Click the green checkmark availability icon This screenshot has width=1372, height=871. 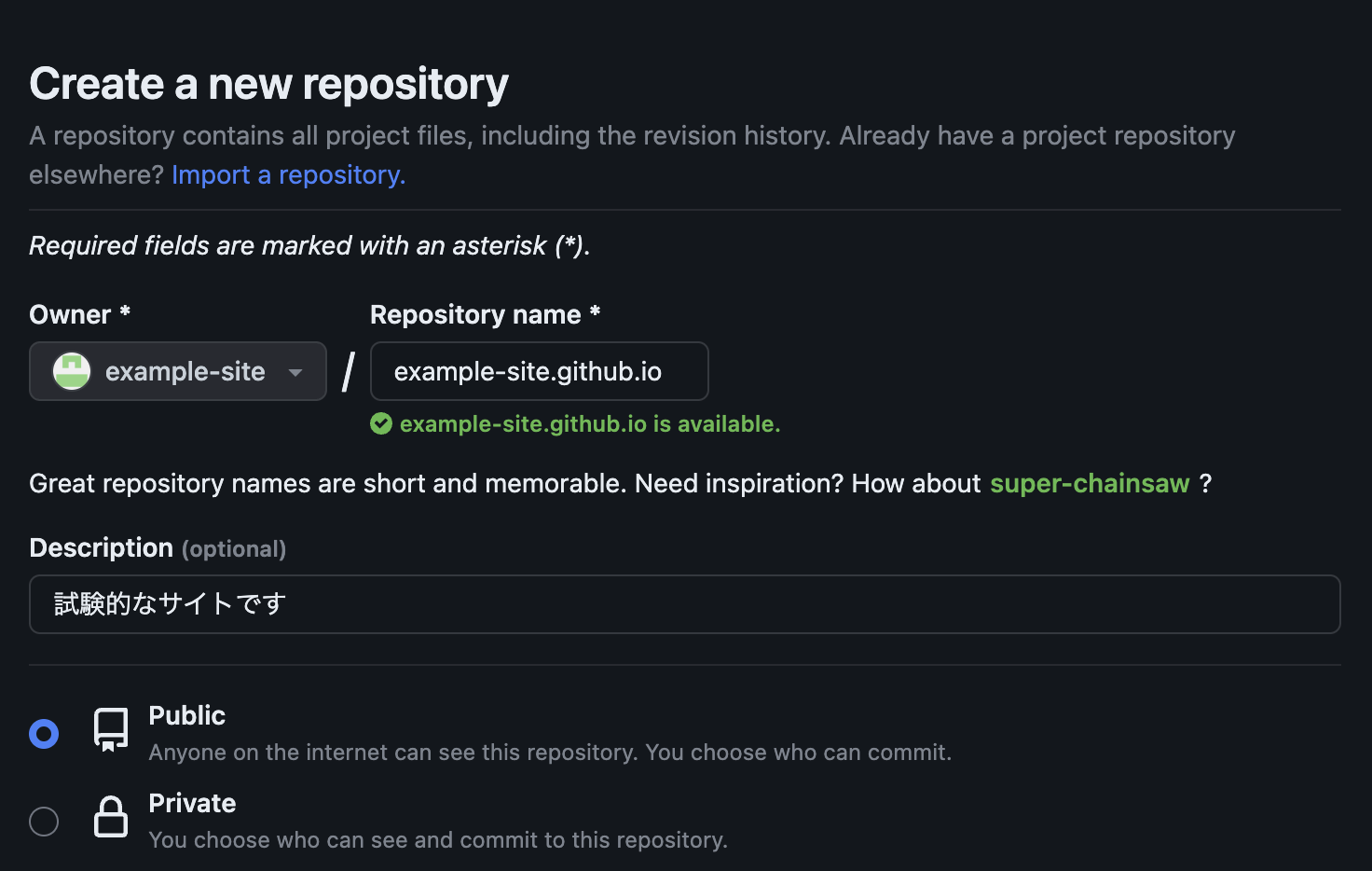click(x=381, y=423)
